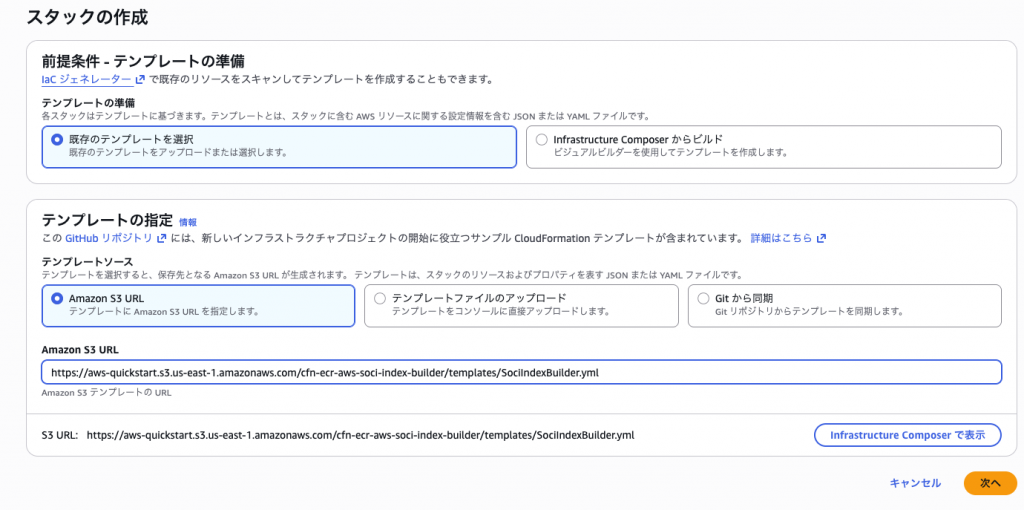The width and height of the screenshot is (1024, 510).
Task: Click into the Amazon S3 URL text field
Action: click(520, 372)
